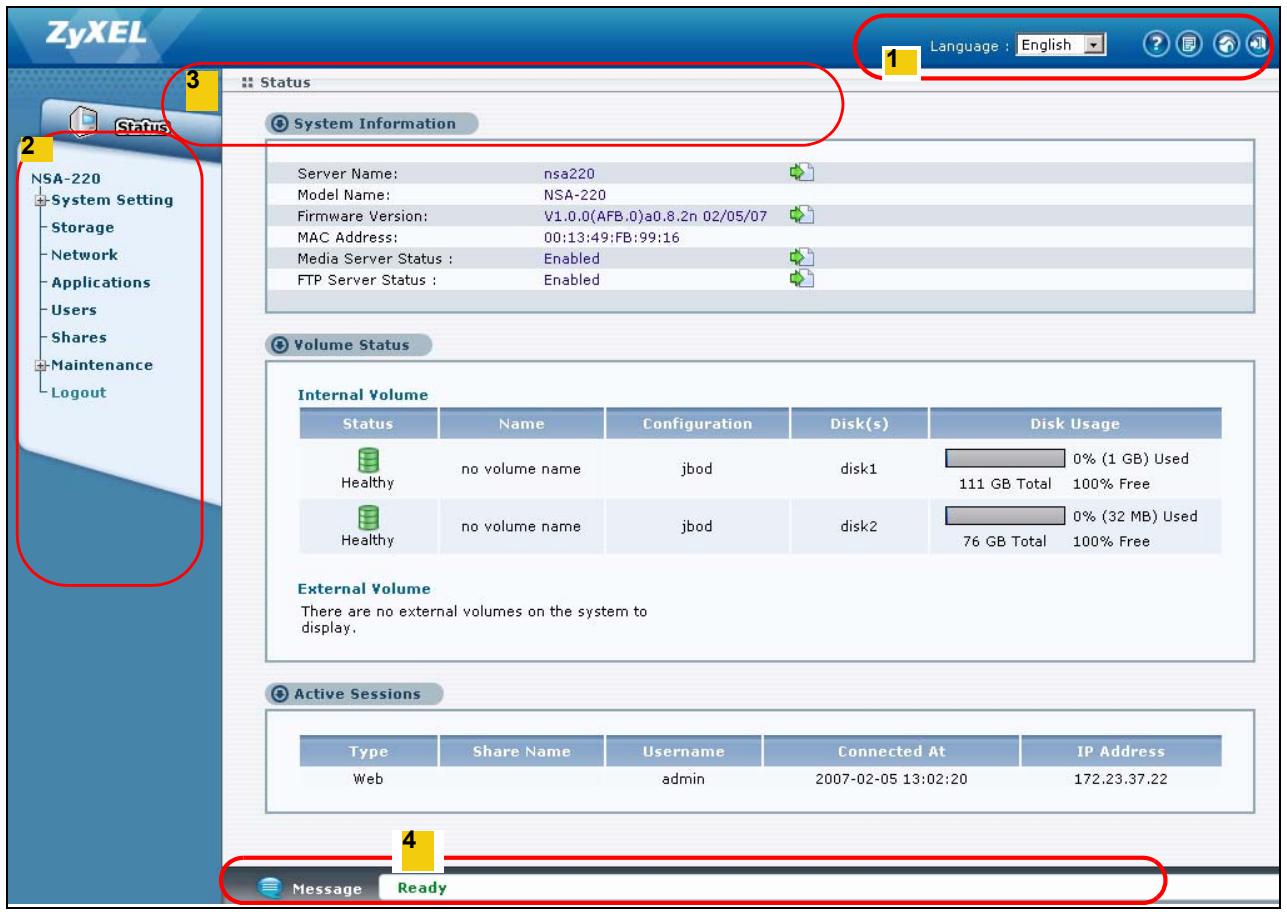Click the IP address 172.23.37.22

(1121, 779)
